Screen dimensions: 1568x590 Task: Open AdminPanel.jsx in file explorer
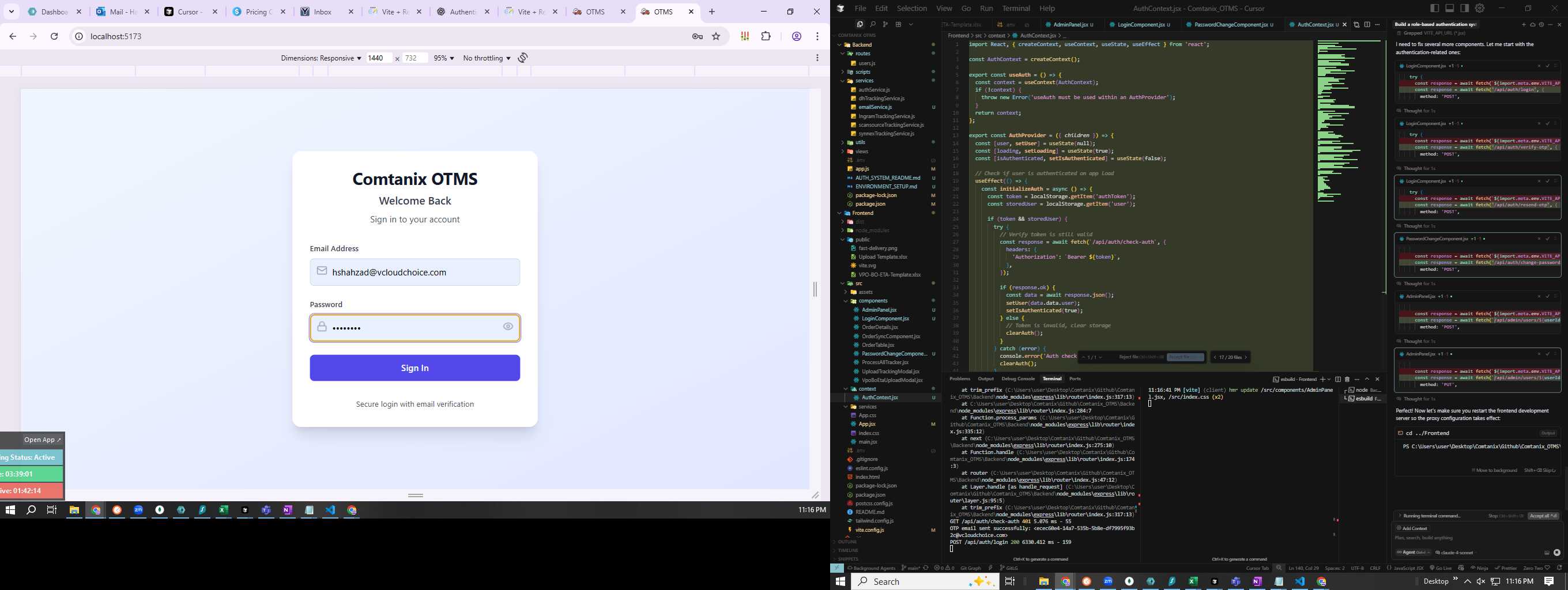(x=879, y=309)
